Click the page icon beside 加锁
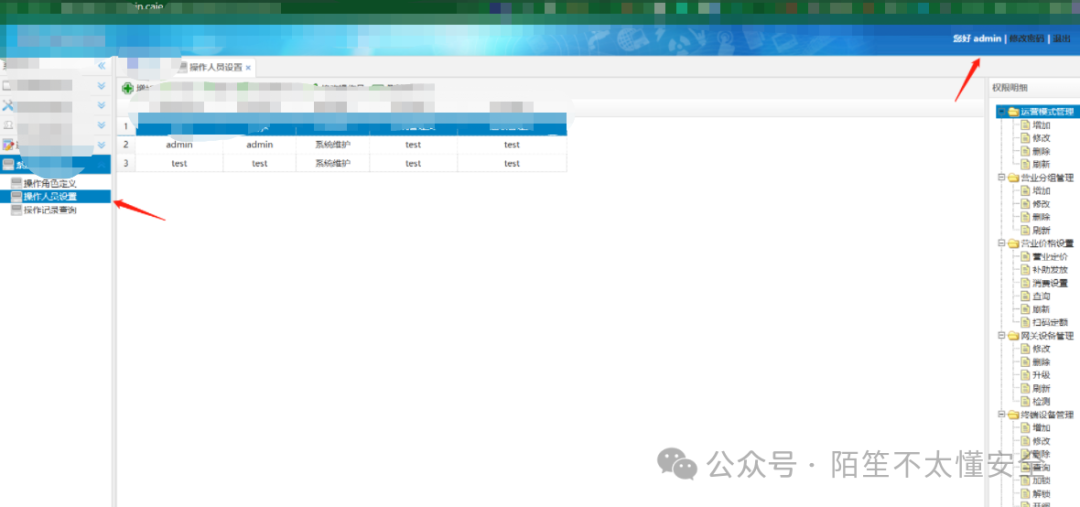Image resolution: width=1080 pixels, height=507 pixels. [1025, 481]
